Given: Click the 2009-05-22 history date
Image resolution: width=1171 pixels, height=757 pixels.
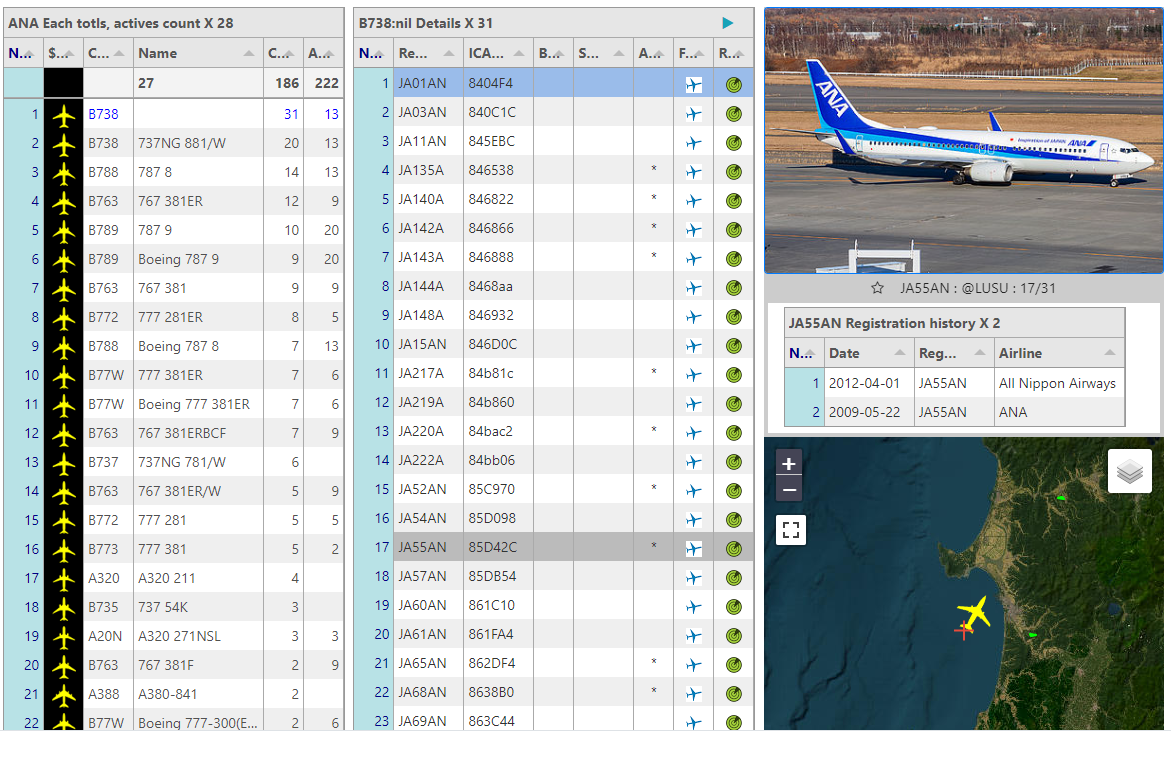Looking at the screenshot, I should [864, 412].
